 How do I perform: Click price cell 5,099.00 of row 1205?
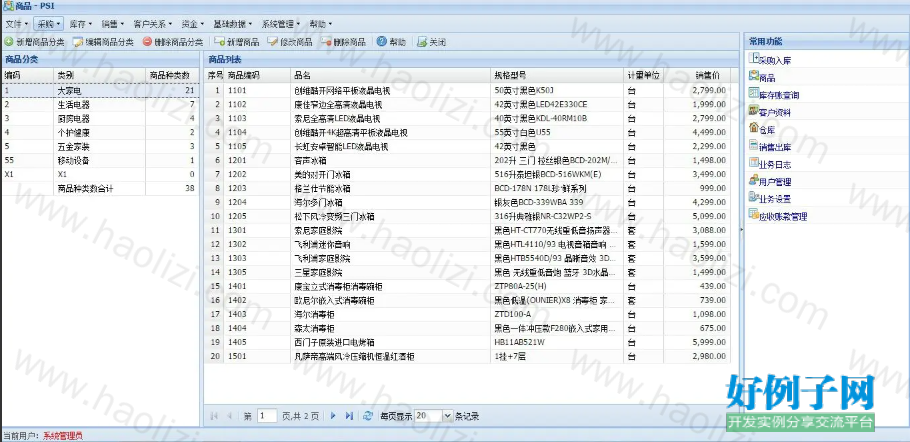point(696,216)
